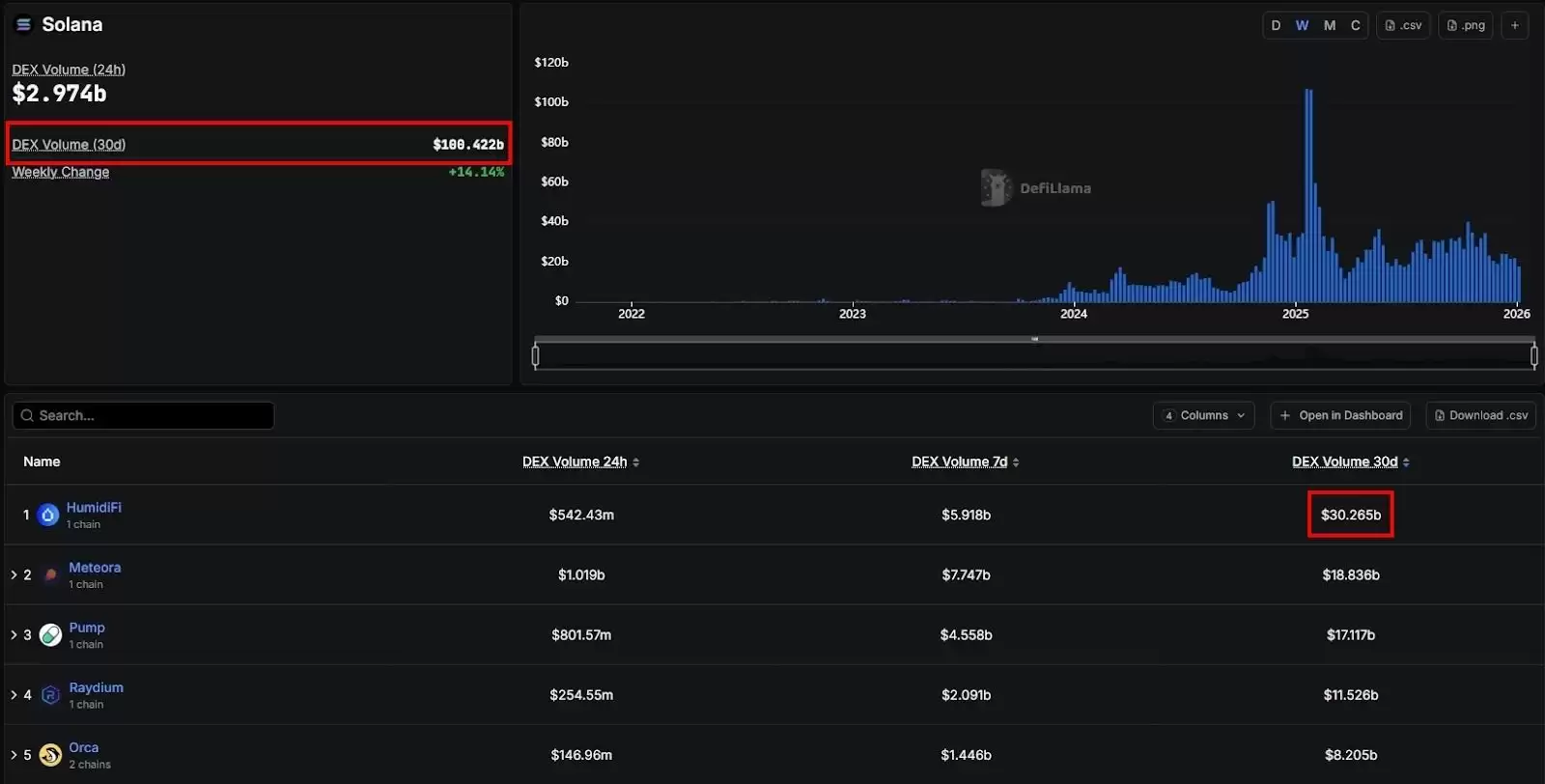The image size is (1545, 784).
Task: Open the Pump protocol link
Action: pyautogui.click(x=87, y=628)
